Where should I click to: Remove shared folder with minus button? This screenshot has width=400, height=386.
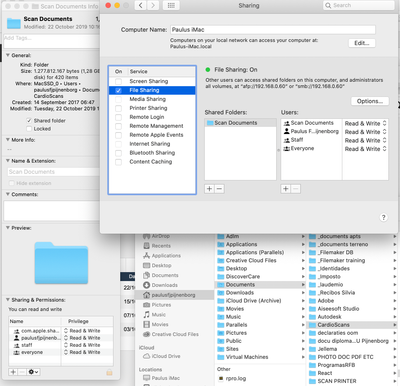tap(219, 189)
